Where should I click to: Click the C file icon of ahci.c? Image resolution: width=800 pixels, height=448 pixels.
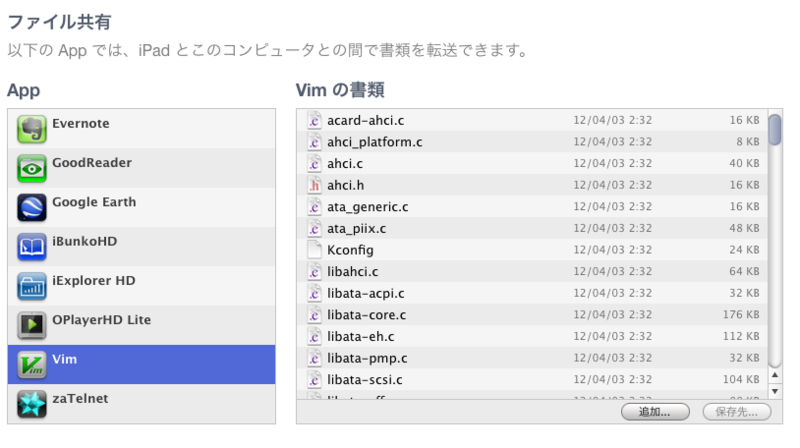[314, 163]
